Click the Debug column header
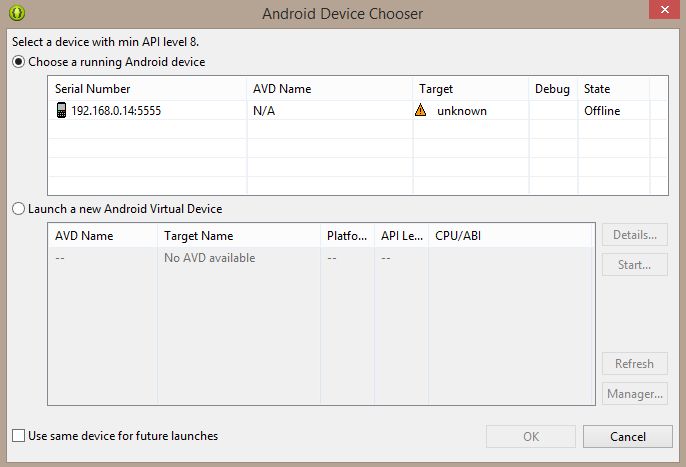 coord(553,89)
